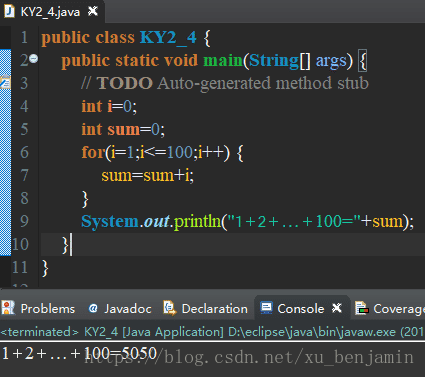Click line number 1 in the gutter
This screenshot has width=425, height=377.
(24, 37)
